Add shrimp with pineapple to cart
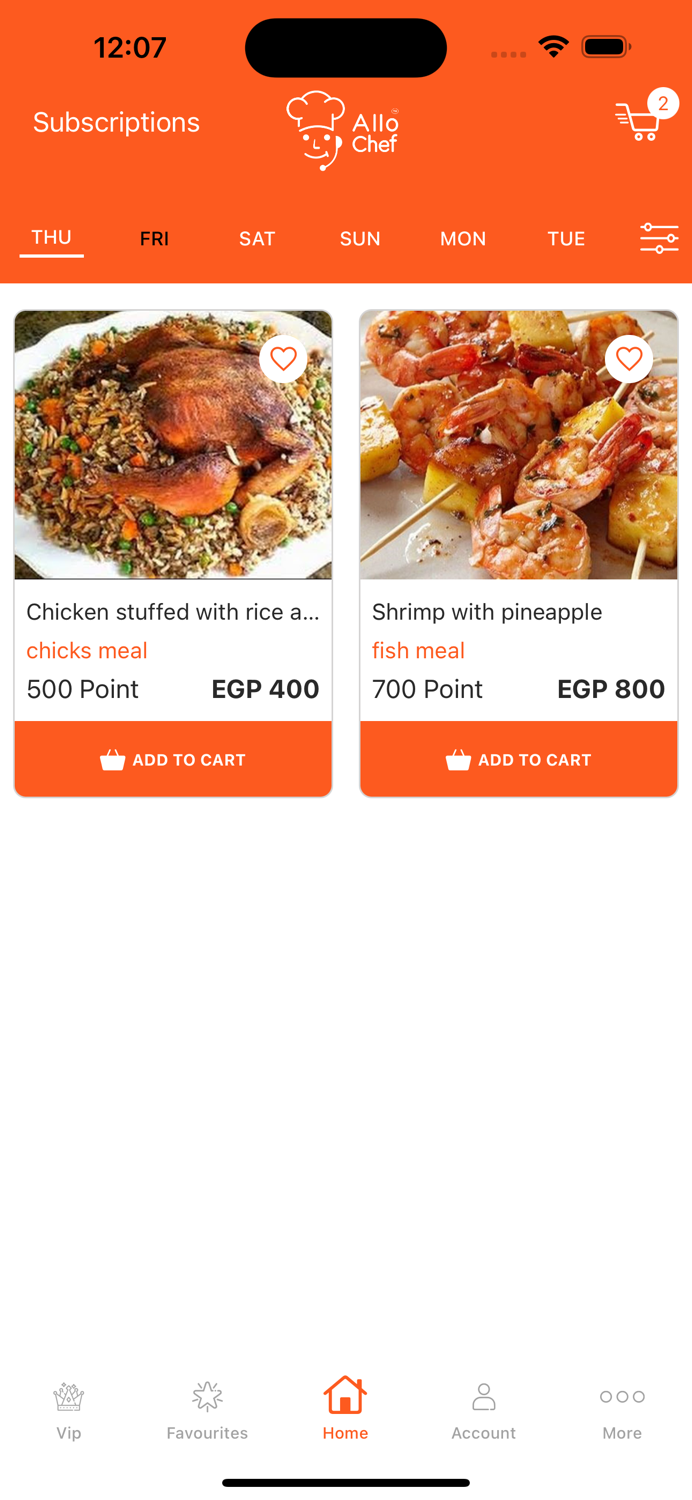Screen dimensions: 692x1500 518,759
